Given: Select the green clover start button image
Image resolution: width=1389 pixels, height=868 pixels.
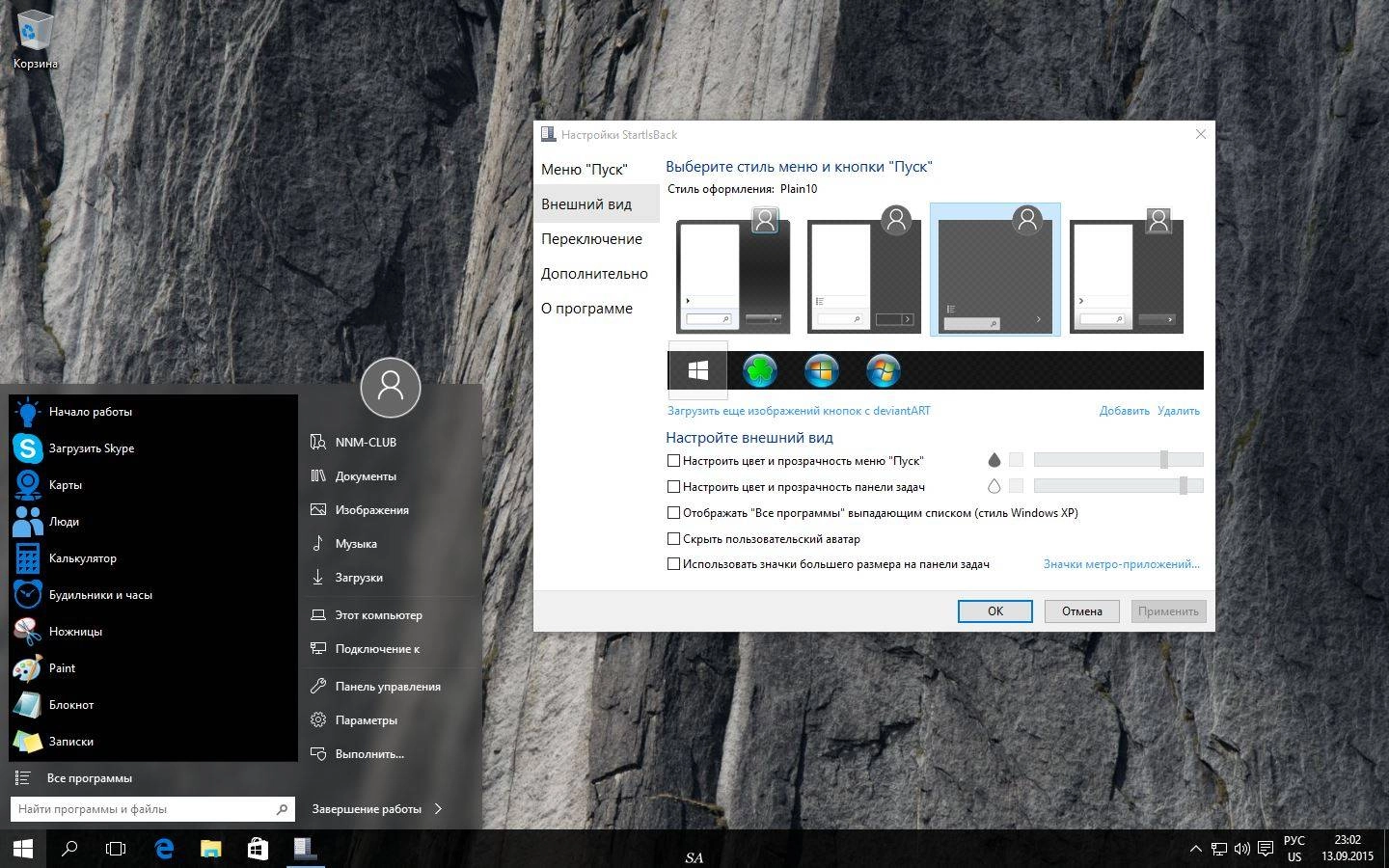Looking at the screenshot, I should point(760,370).
